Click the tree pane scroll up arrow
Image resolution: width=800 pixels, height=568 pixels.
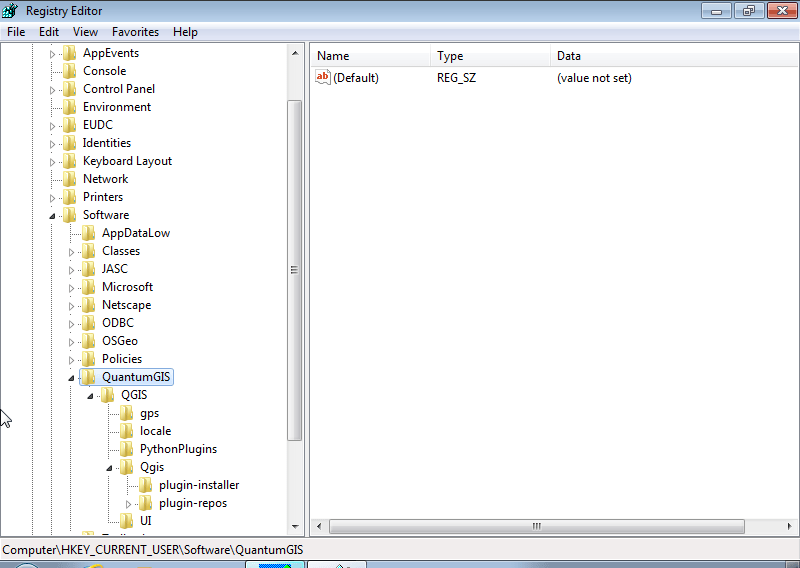pos(295,53)
